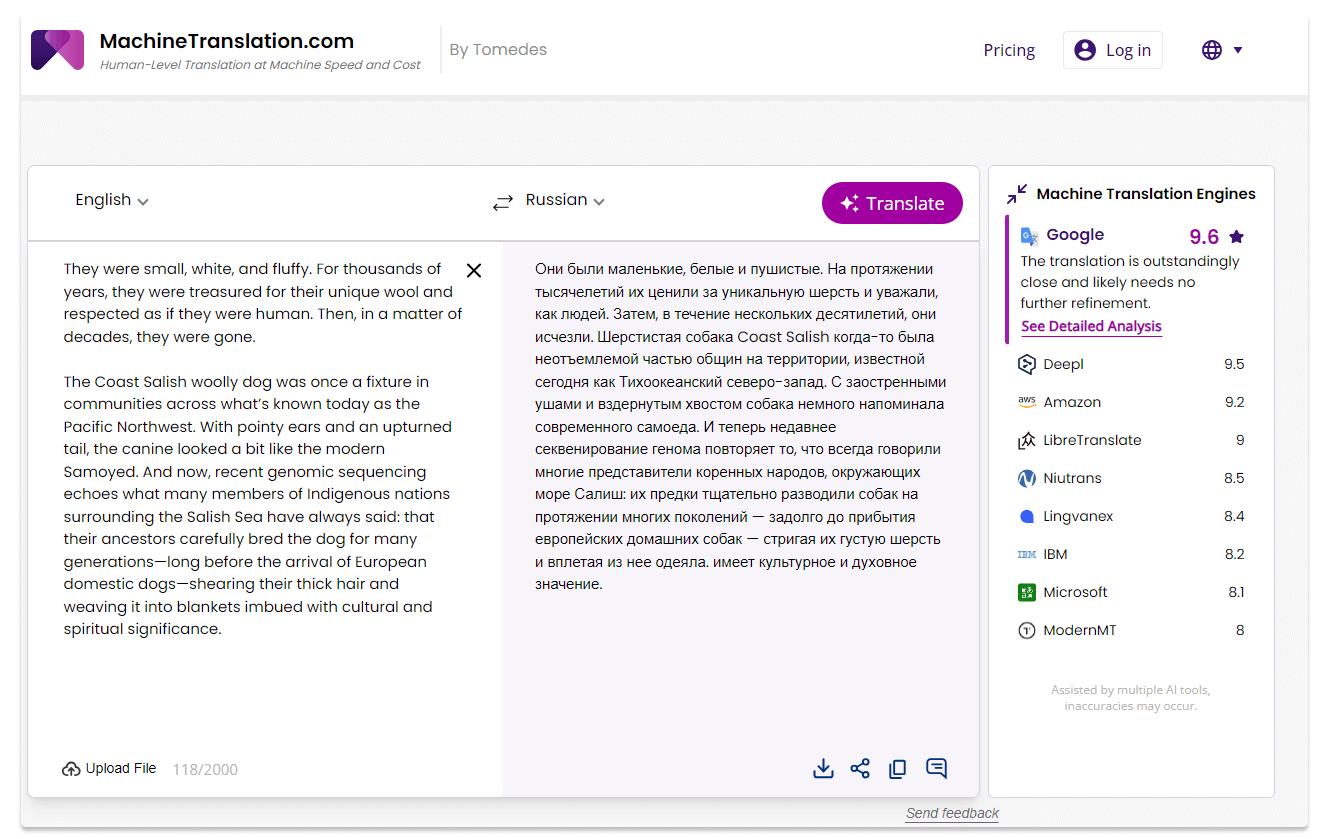
Task: Open the English source language dropdown
Action: pyautogui.click(x=112, y=200)
